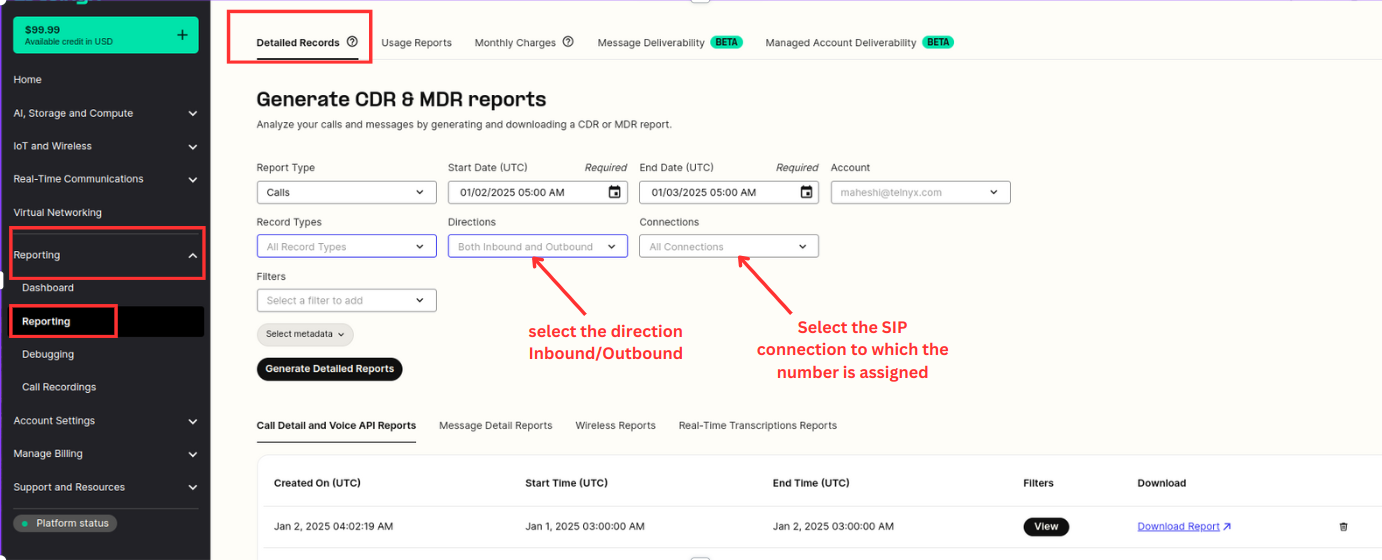Open the All Connections dropdown
This screenshot has height=560, width=1382.
click(x=729, y=246)
